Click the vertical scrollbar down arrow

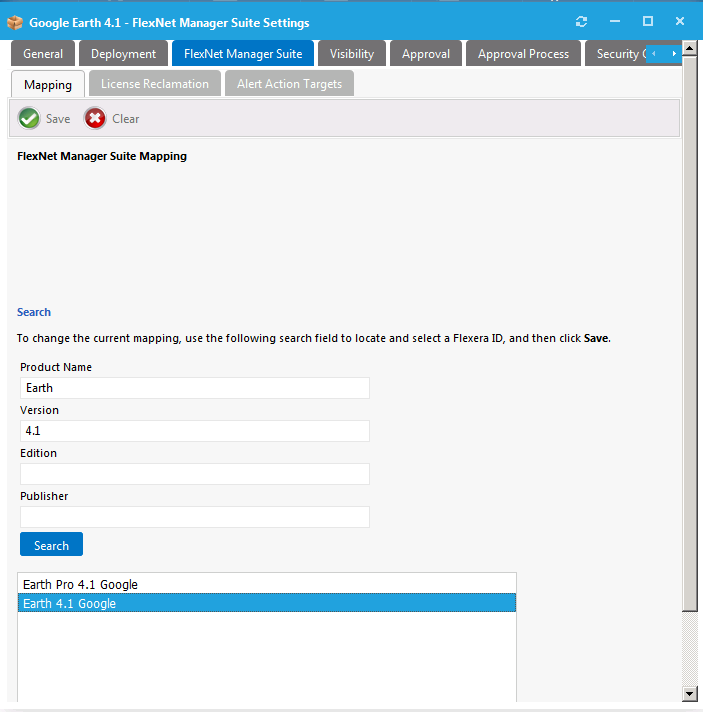click(x=689, y=693)
